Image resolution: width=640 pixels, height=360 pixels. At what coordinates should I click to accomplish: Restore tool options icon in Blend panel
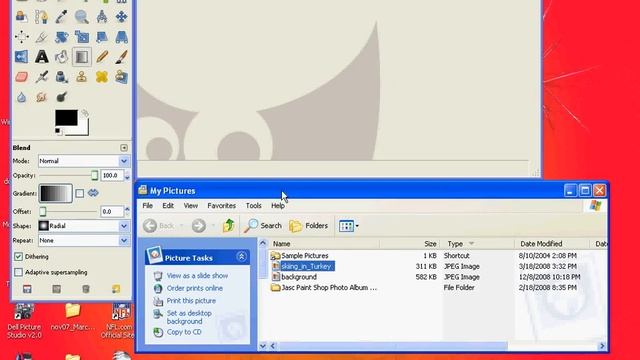pyautogui.click(x=56, y=289)
